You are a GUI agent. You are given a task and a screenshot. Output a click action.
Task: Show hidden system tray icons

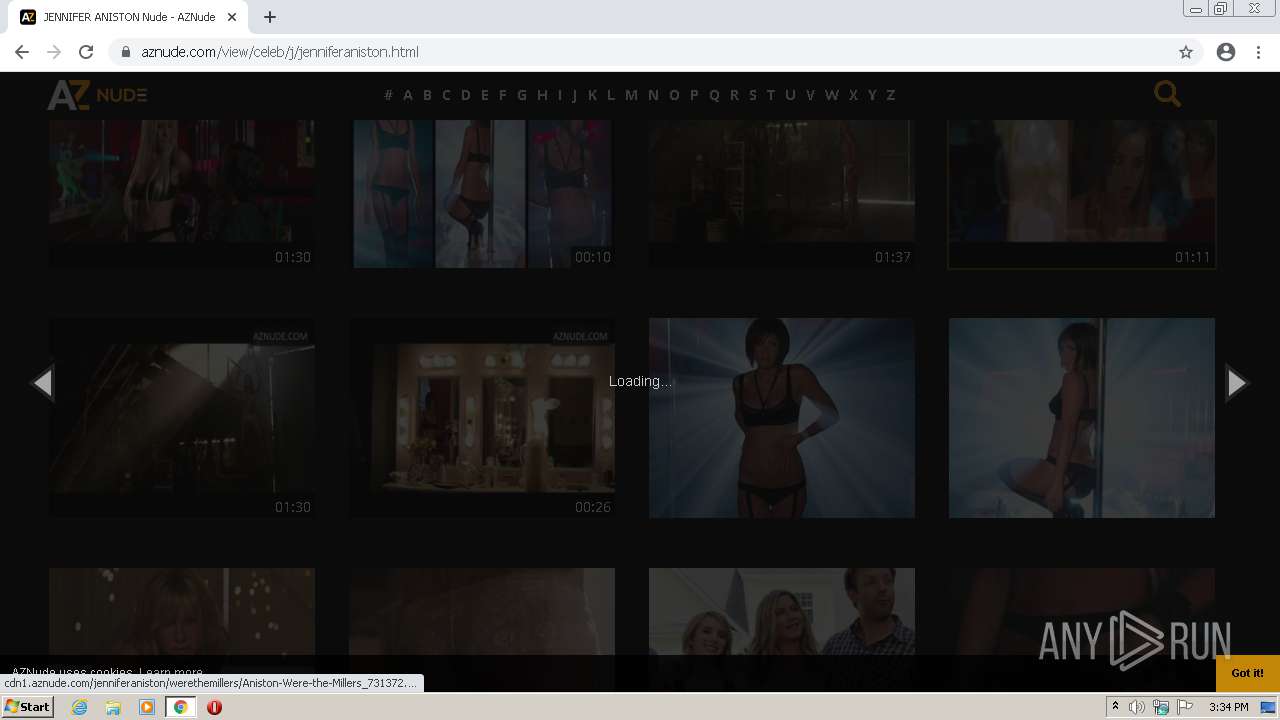(x=1115, y=707)
